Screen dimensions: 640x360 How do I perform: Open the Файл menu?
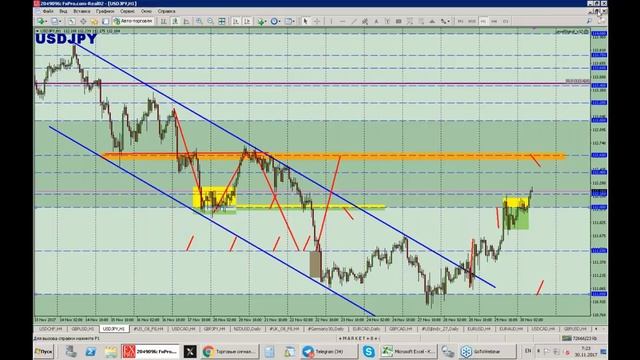click(x=48, y=11)
